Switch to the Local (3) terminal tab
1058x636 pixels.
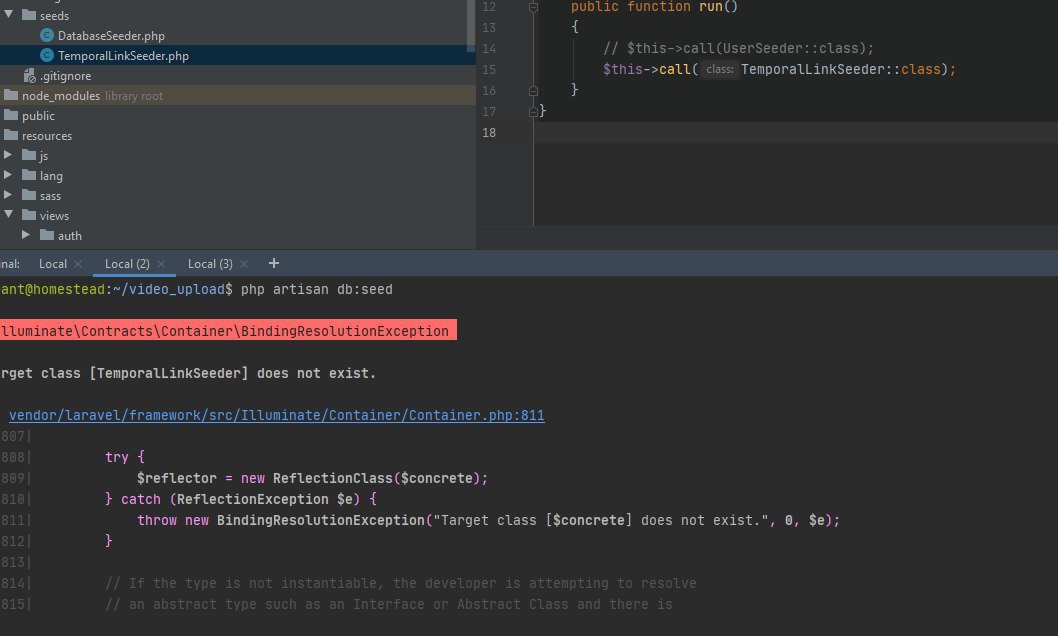210,264
